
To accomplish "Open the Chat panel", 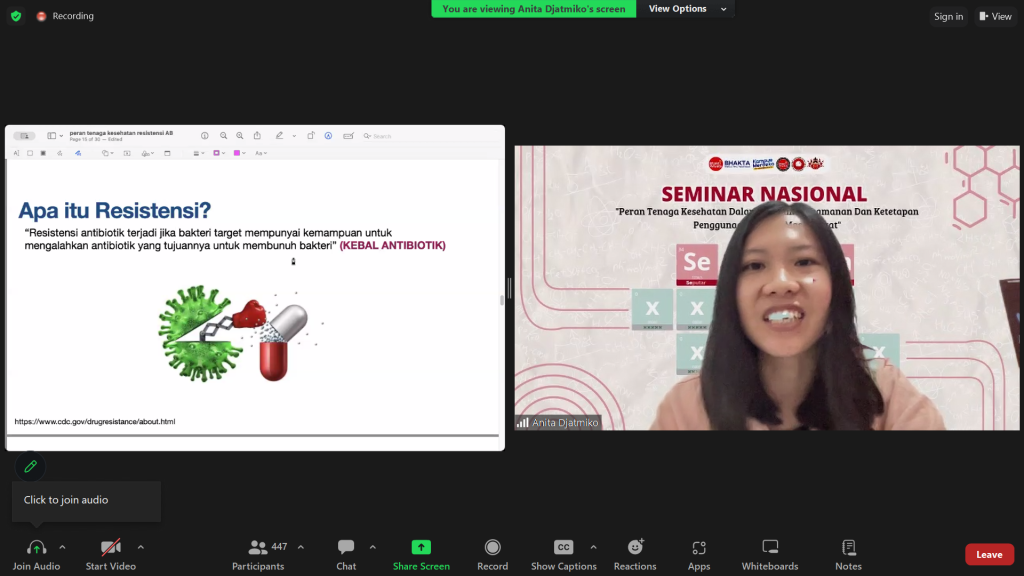I will coord(346,547).
